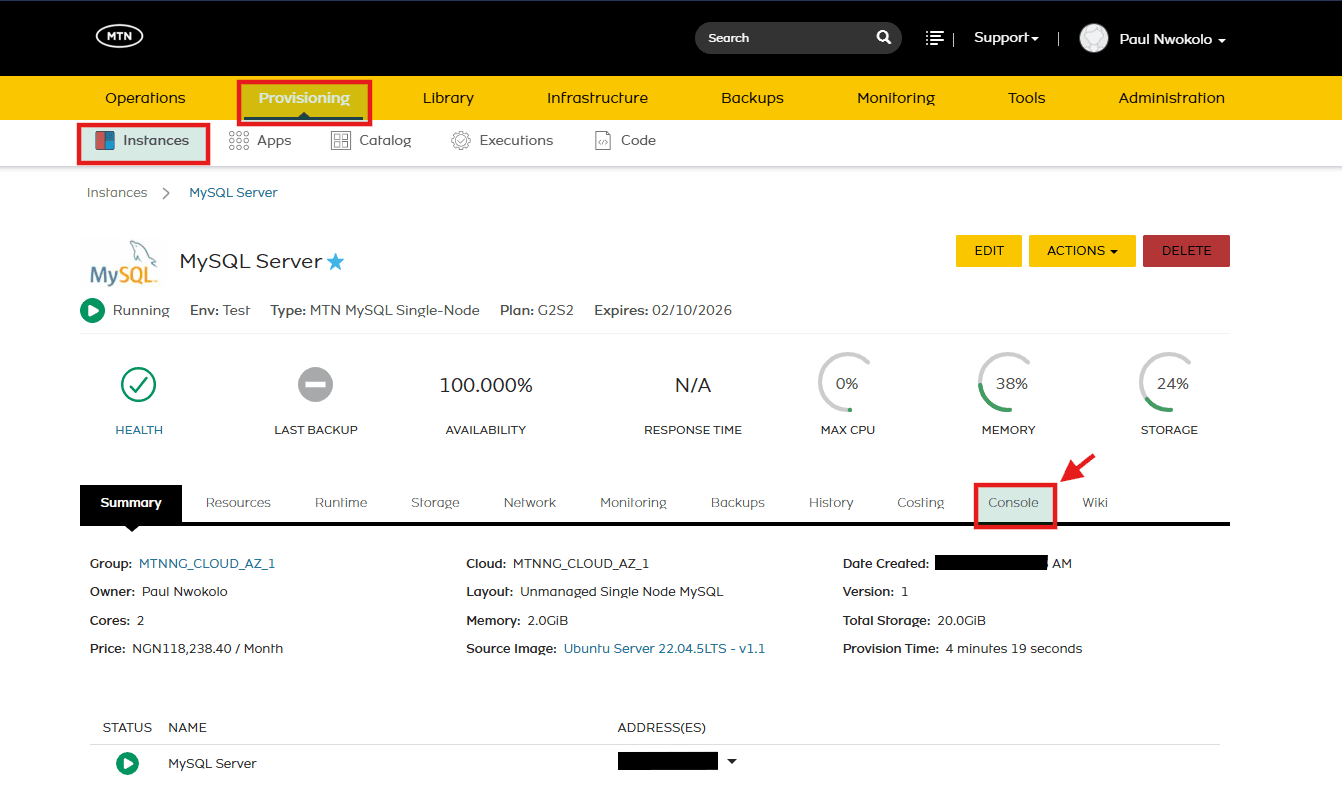
Task: Open the Code file icon
Action: [602, 141]
